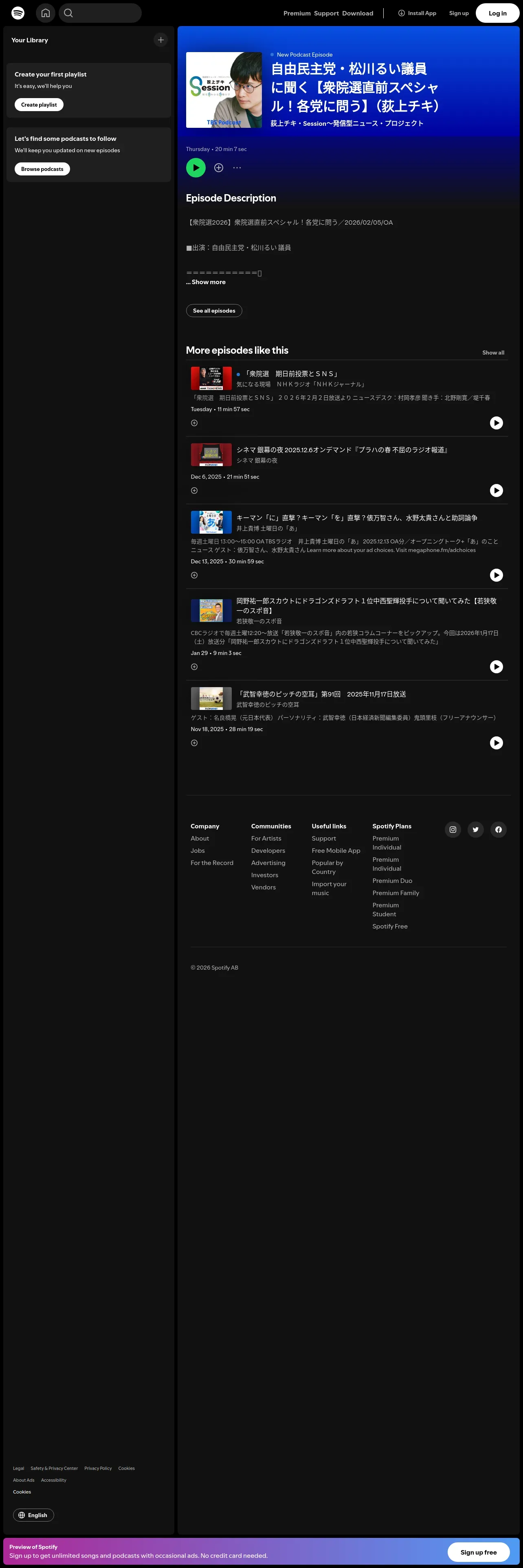
Task: Open more options three-dots menu
Action: point(237,168)
